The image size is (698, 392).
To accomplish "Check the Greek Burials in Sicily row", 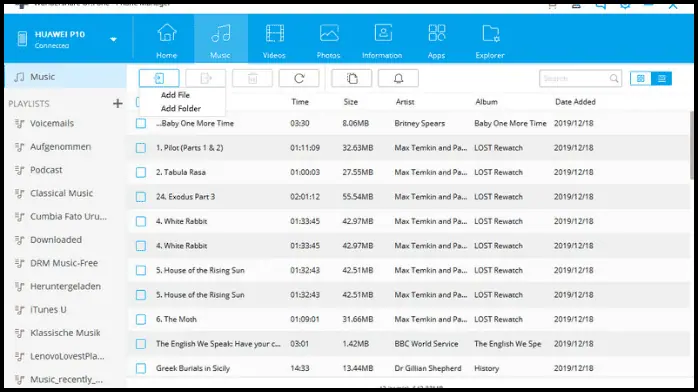I will 141,368.
